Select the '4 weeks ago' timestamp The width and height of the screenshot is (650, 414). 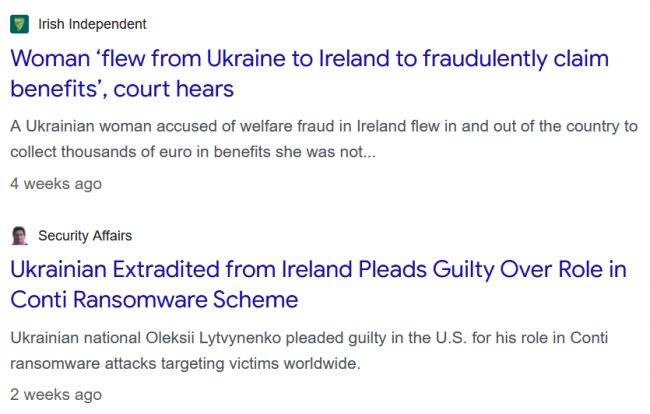click(56, 184)
